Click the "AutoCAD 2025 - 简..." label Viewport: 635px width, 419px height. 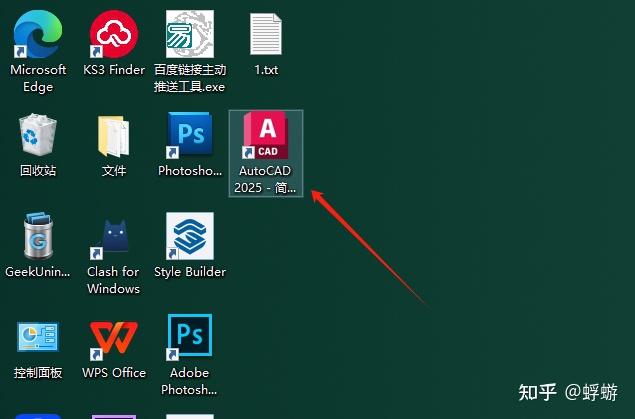point(265,179)
